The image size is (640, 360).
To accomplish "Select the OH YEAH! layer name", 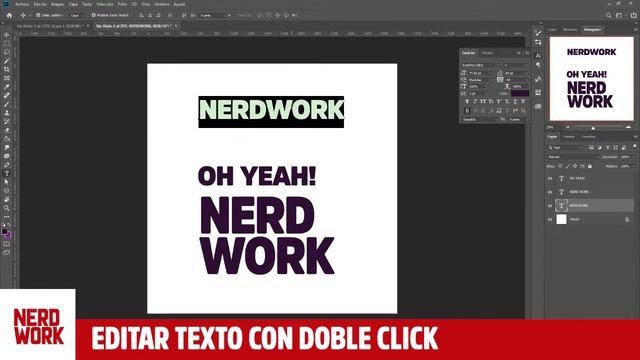I will [x=577, y=178].
